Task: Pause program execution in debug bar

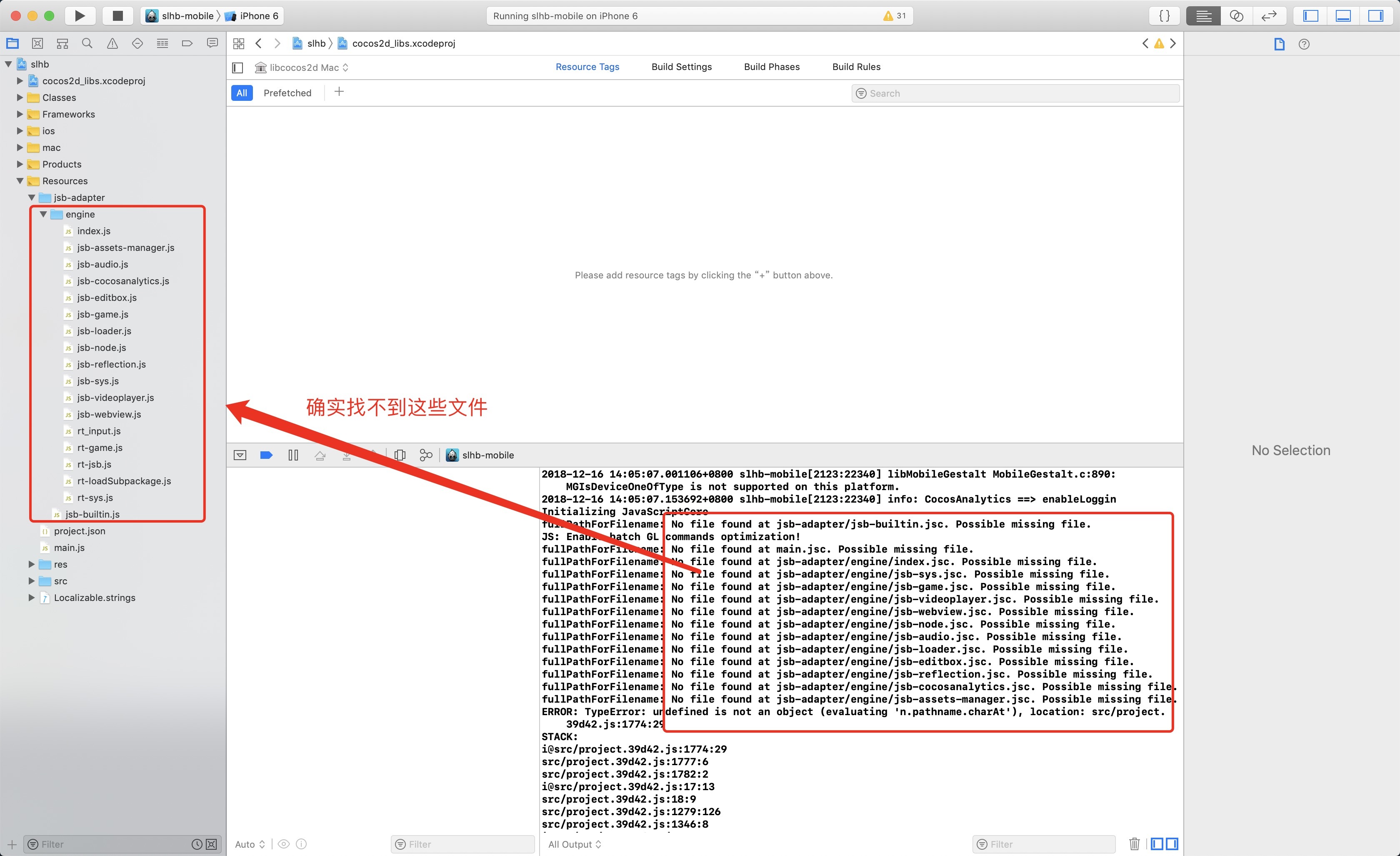Action: [293, 455]
